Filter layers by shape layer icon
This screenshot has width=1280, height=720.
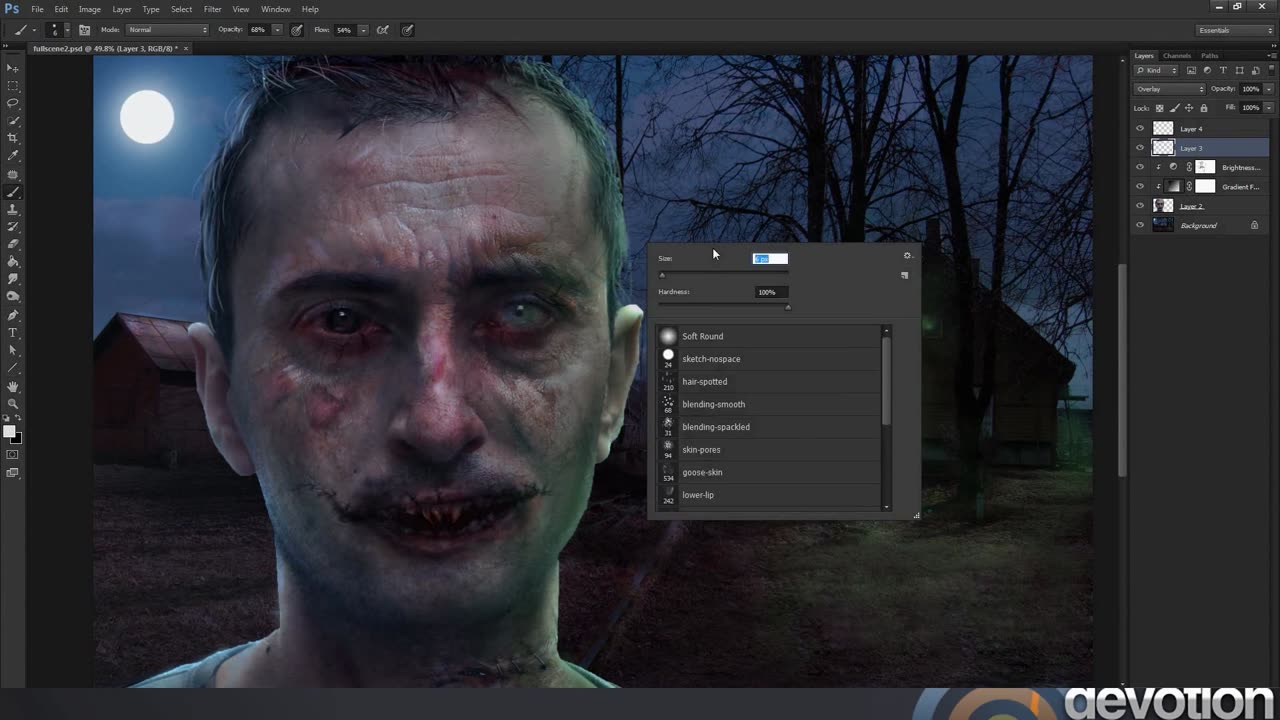[1240, 71]
